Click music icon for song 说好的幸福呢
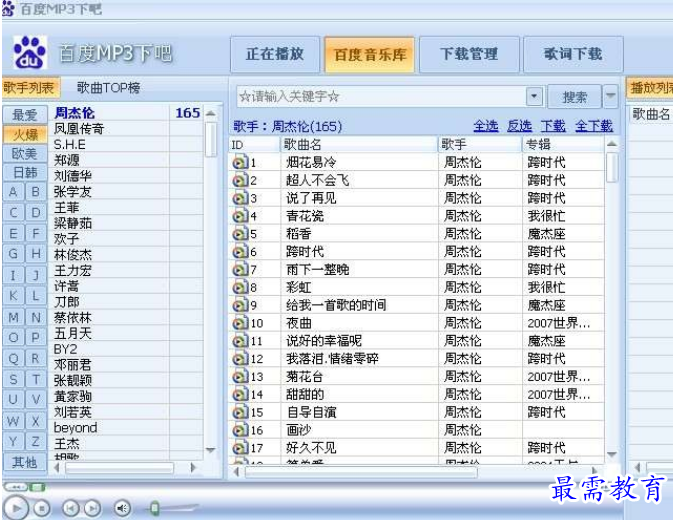 click(x=240, y=341)
